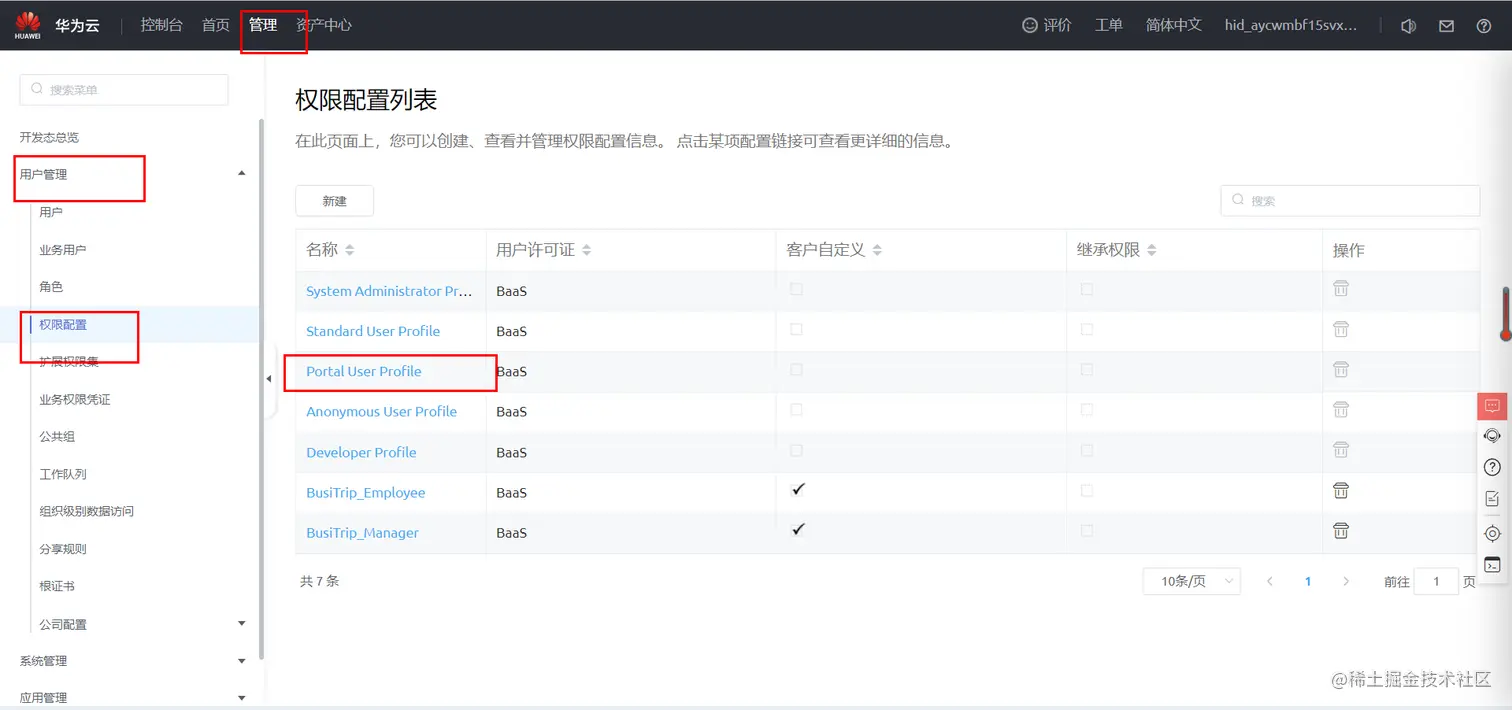Click the target locate icon on right toolbar
This screenshot has width=1512, height=710.
point(1492,533)
